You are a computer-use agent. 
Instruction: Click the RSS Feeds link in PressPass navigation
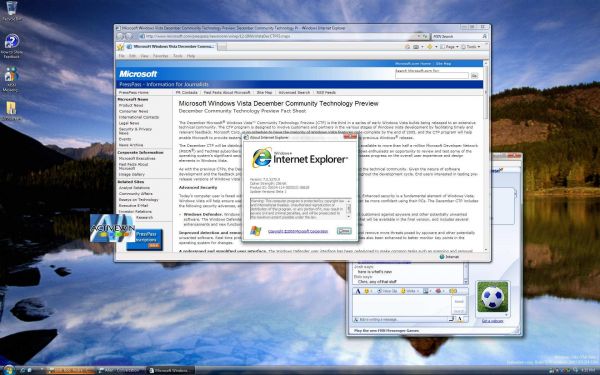(x=326, y=93)
